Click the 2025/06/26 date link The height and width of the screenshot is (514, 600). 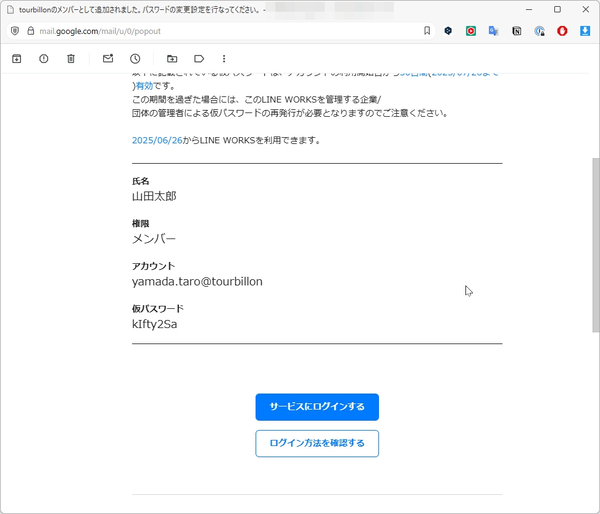pos(157,140)
